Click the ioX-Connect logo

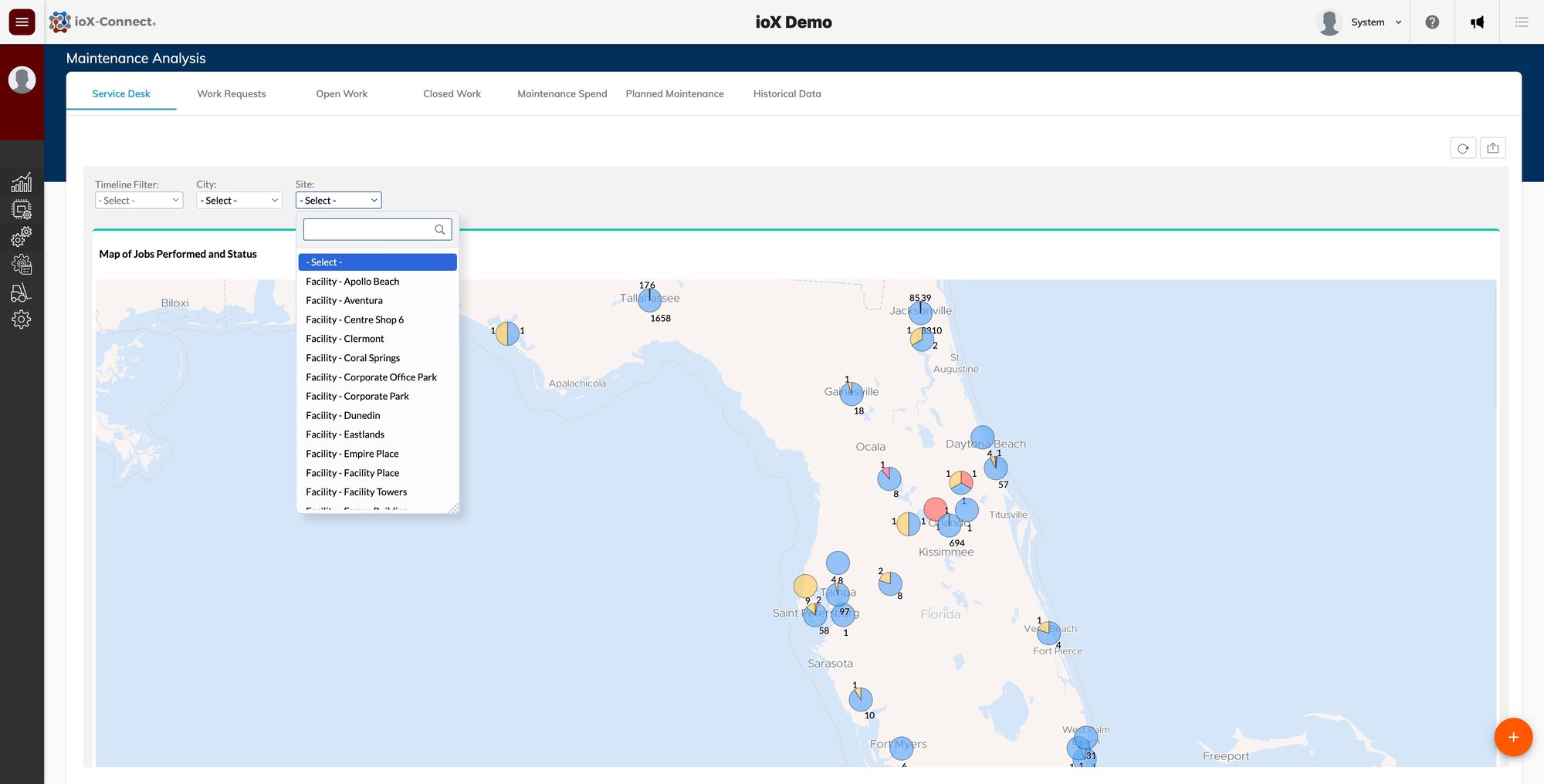click(x=103, y=22)
